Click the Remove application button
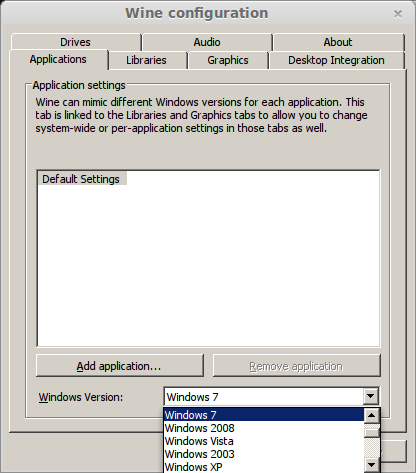 point(296,366)
